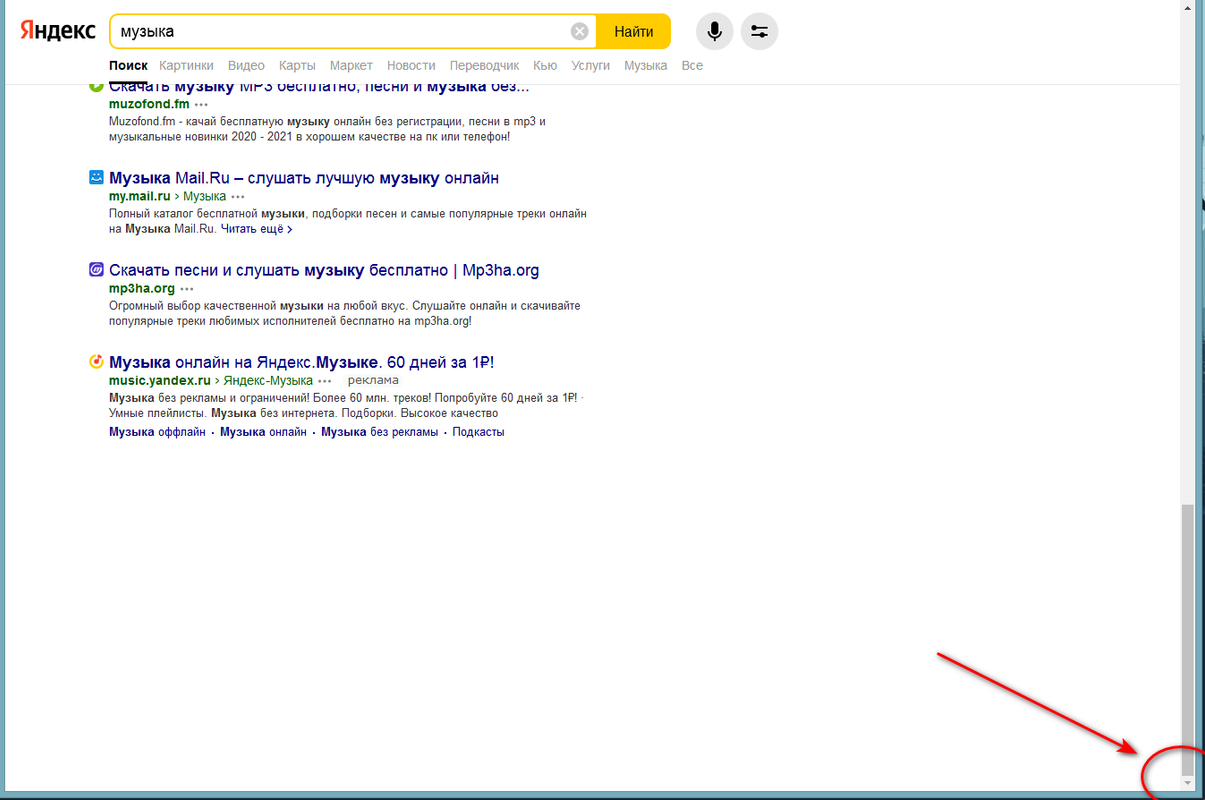Image resolution: width=1205 pixels, height=800 pixels.
Task: Open the Переводчик tab
Action: (485, 66)
